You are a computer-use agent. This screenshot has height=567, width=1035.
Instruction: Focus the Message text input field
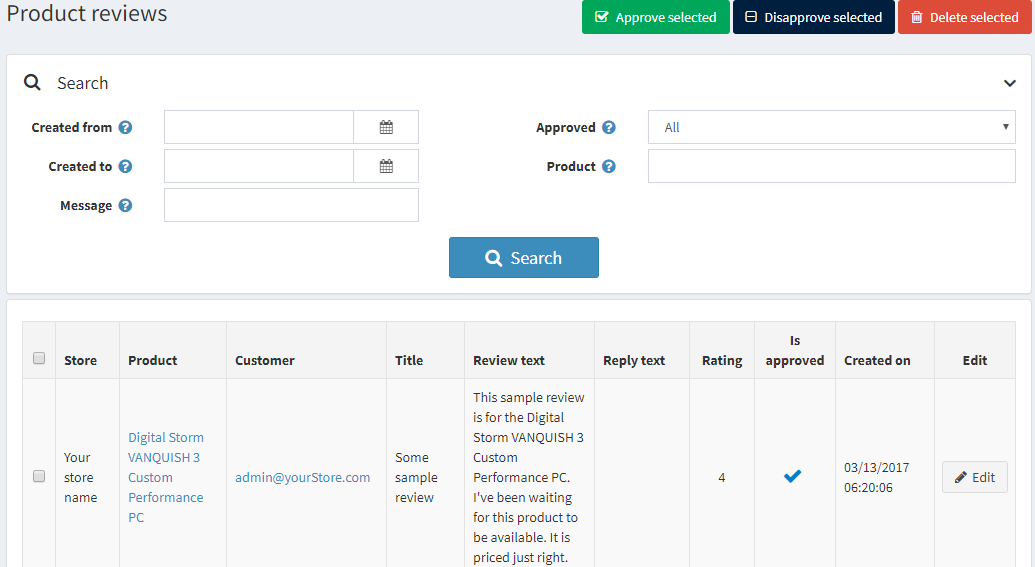tap(291, 205)
